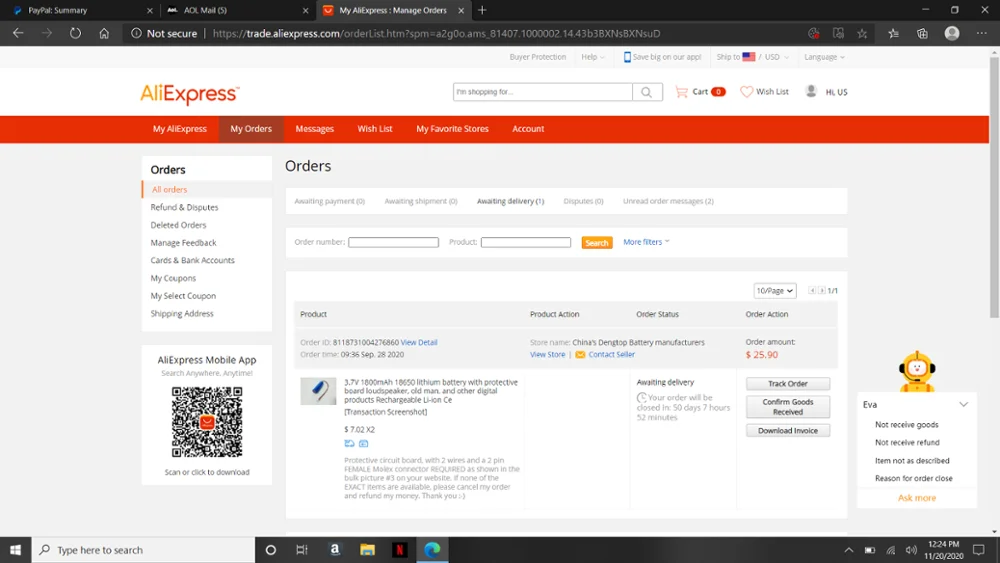Open Refund & Disputes in sidebar
Image resolution: width=1000 pixels, height=563 pixels.
(184, 207)
